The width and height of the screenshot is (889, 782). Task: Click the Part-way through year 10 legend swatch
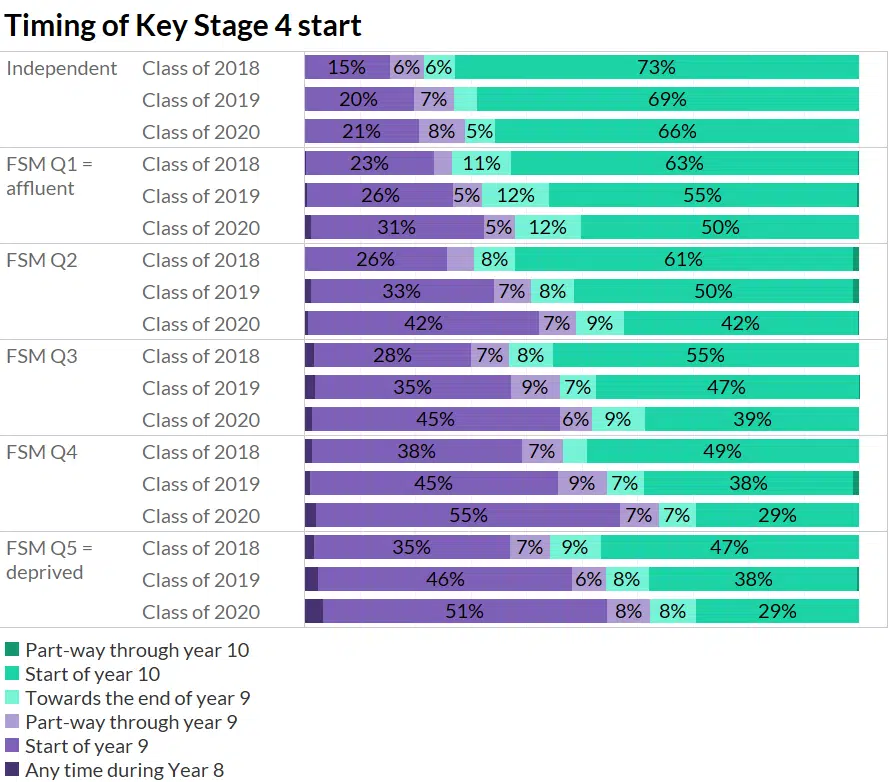point(12,650)
